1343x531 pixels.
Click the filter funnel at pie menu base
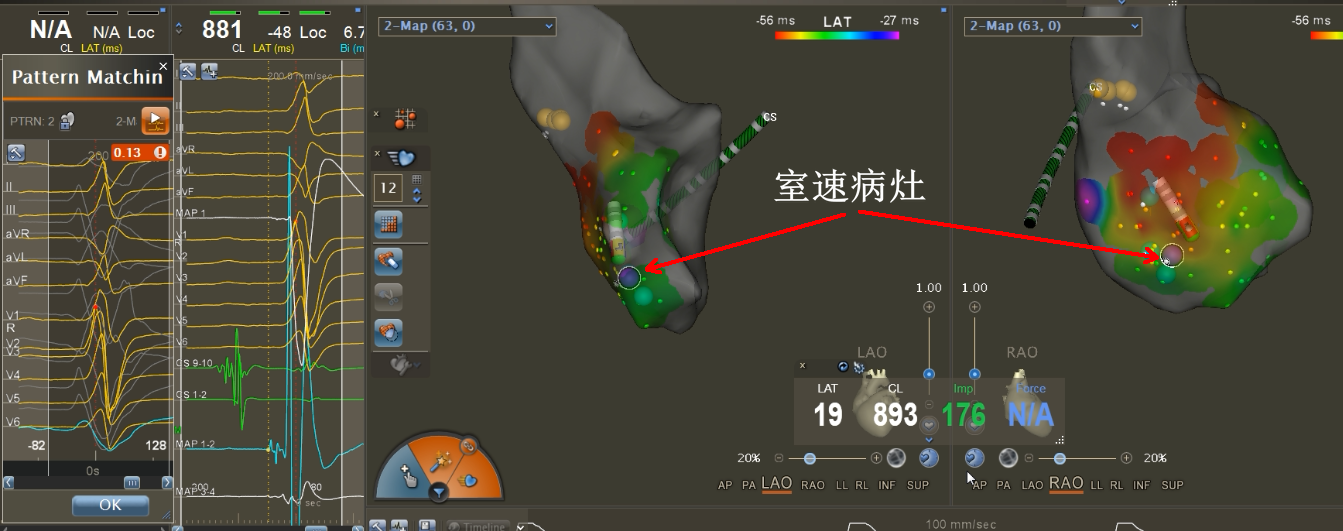point(439,493)
